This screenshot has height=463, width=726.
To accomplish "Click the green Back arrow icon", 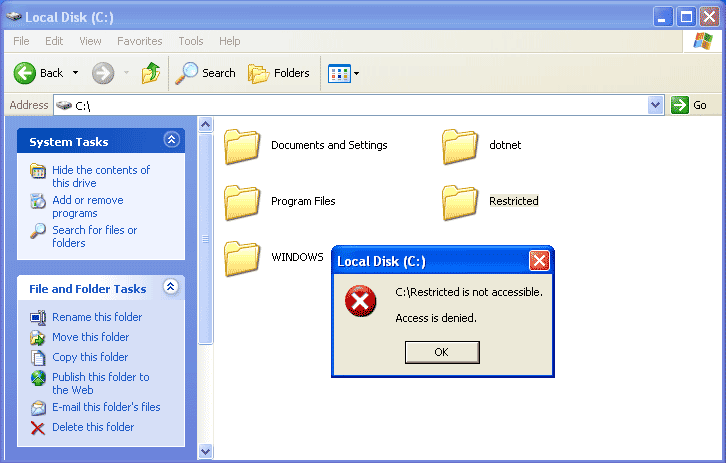I will [x=24, y=73].
